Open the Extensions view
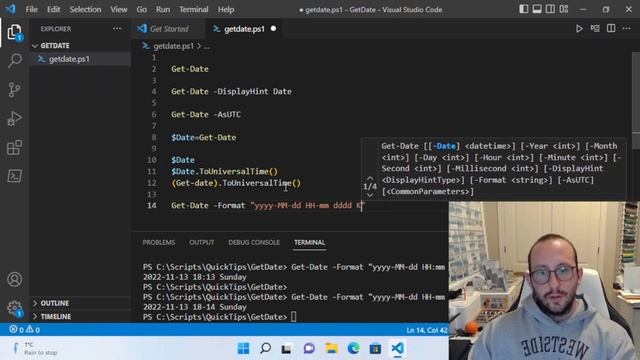640x360 pixels. (14, 147)
